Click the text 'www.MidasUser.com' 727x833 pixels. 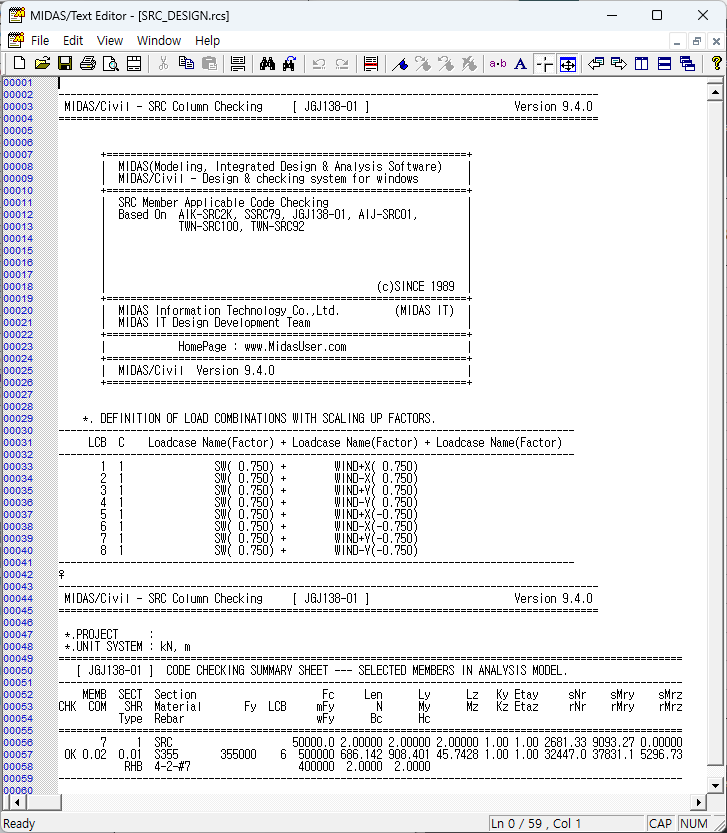pos(295,347)
